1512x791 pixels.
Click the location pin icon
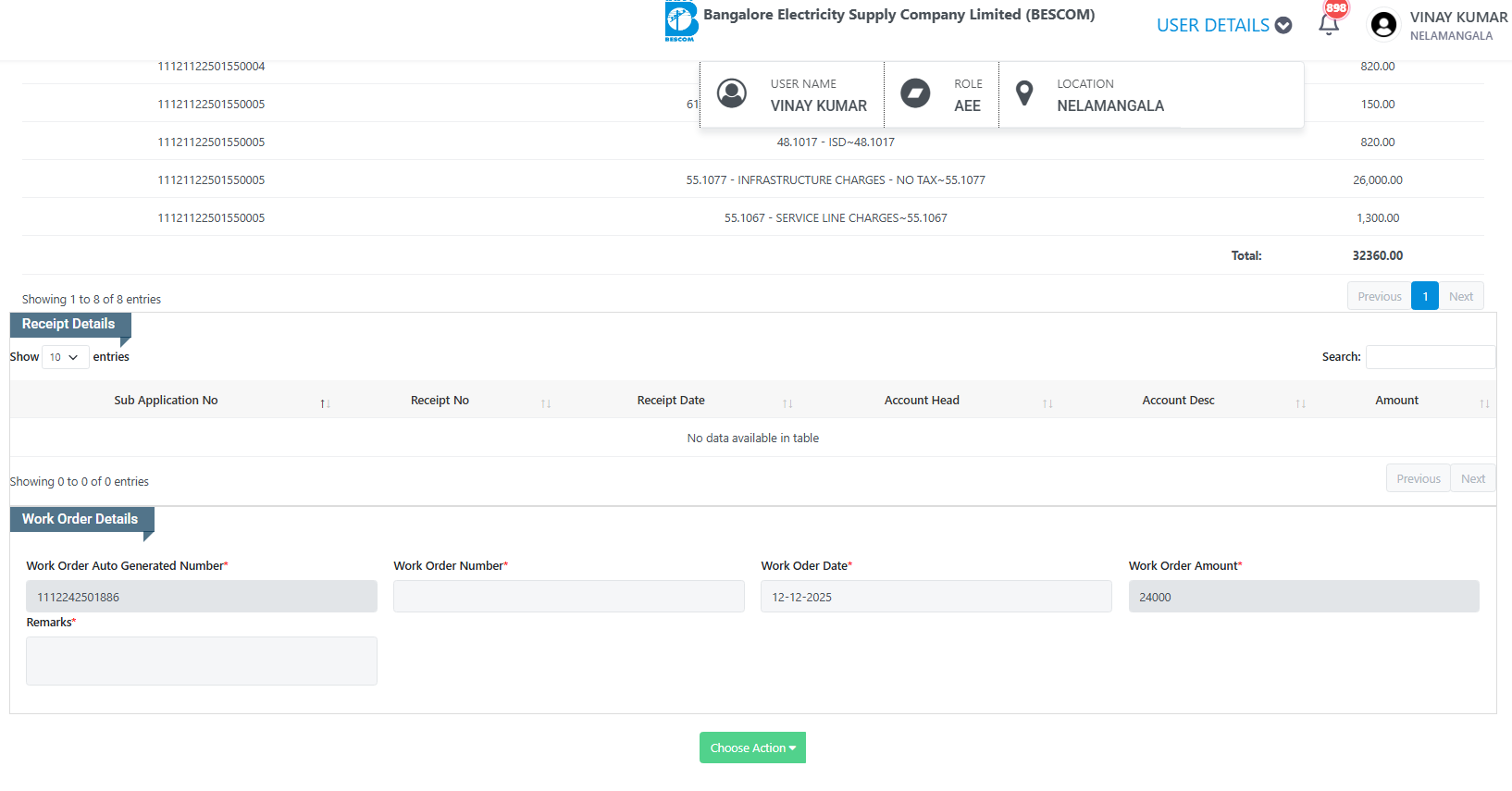click(x=1024, y=93)
